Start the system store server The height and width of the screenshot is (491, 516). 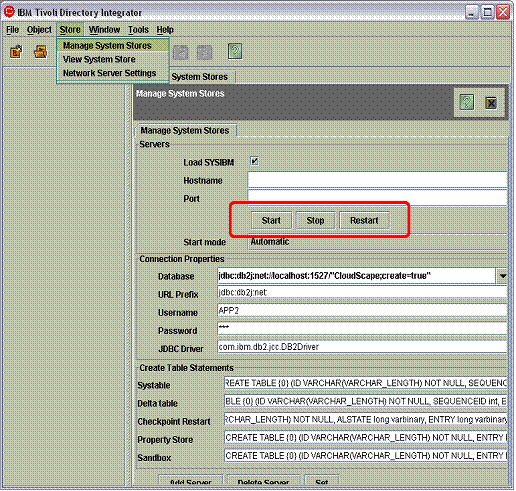click(x=271, y=220)
